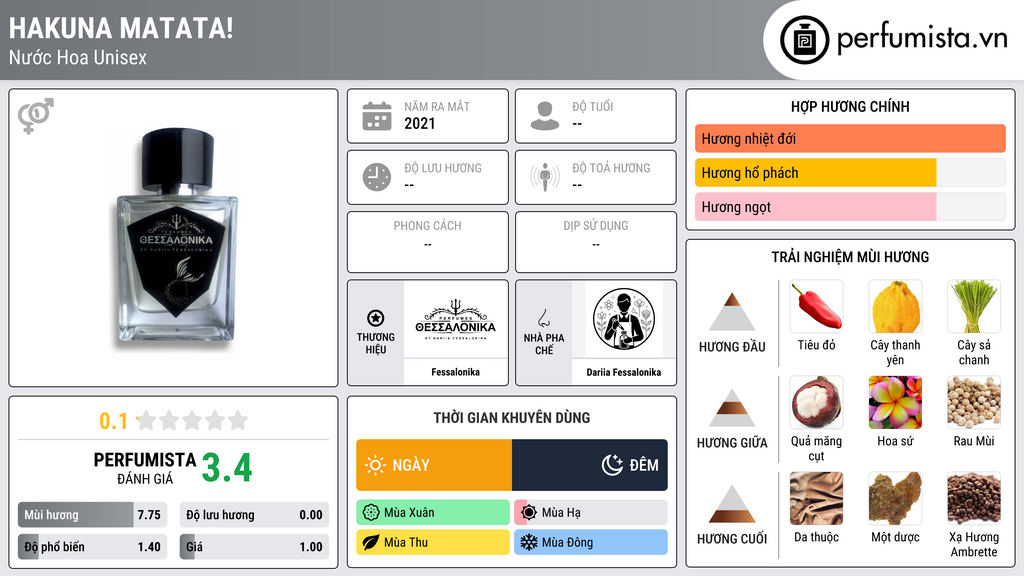Click the Một dược myrrh image
This screenshot has height=576, width=1024.
coord(895,499)
